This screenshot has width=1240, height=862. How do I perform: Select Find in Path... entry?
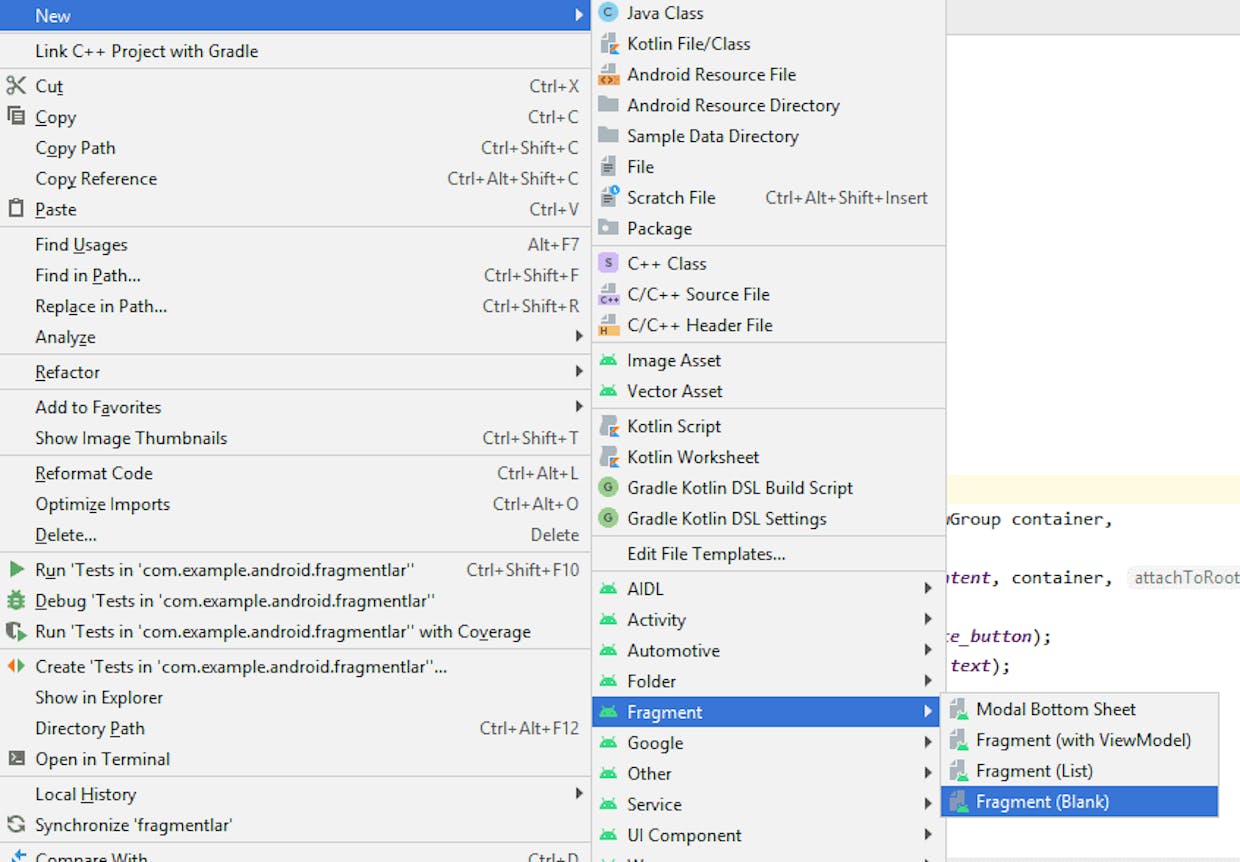(295, 276)
